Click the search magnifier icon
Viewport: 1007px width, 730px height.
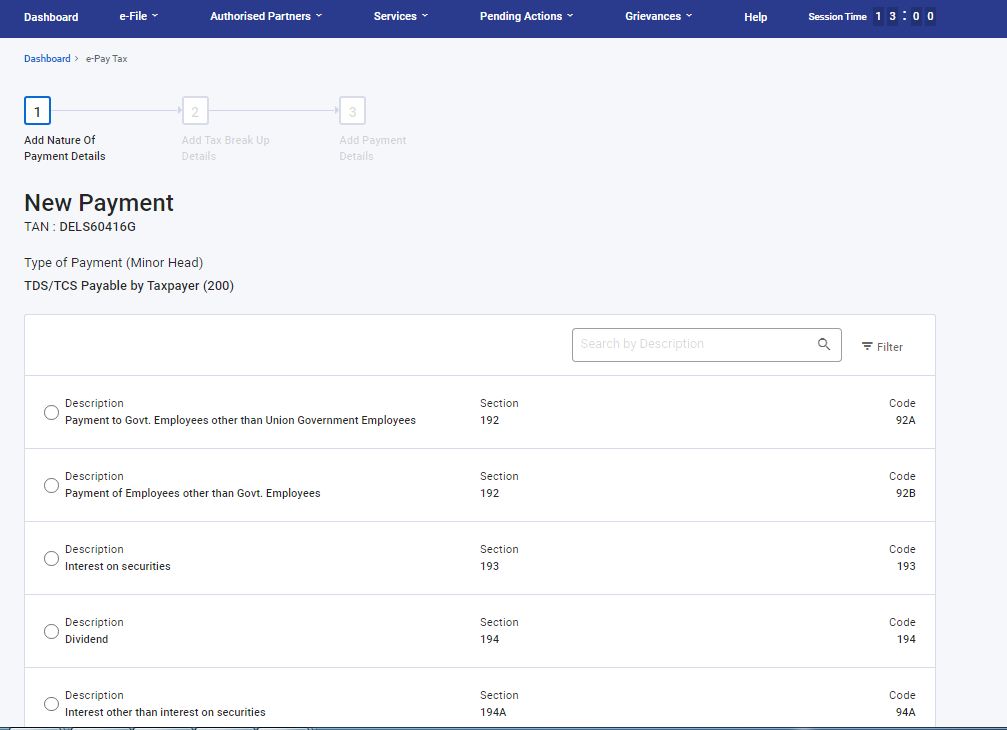click(824, 344)
